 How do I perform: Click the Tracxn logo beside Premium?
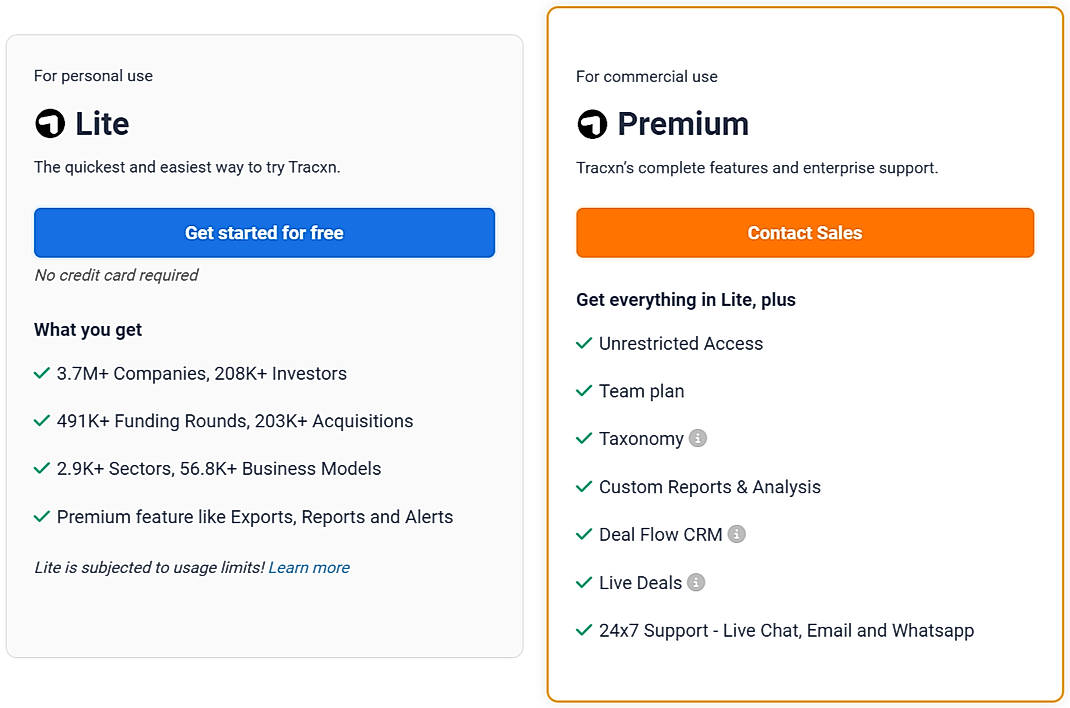coord(592,124)
